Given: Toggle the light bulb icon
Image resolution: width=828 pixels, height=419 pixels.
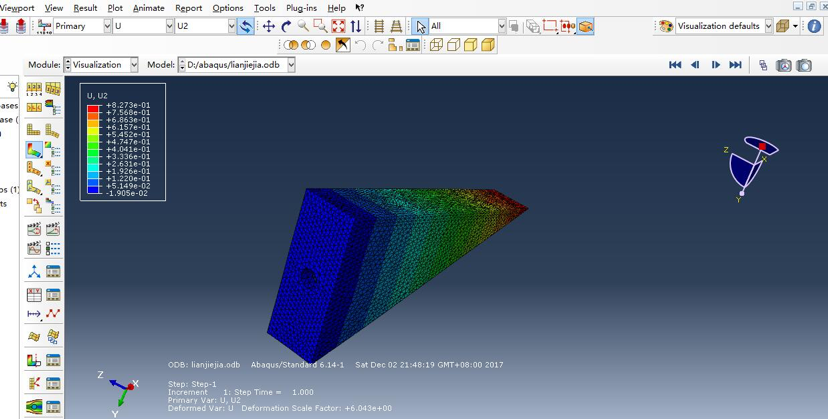Looking at the screenshot, I should 13,86.
